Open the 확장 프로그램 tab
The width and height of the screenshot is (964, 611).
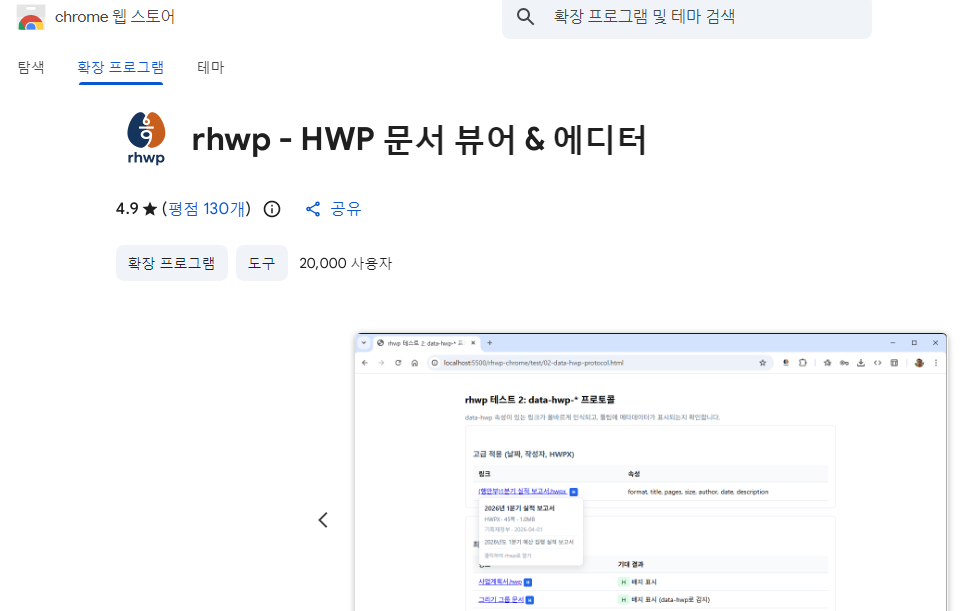coord(120,67)
